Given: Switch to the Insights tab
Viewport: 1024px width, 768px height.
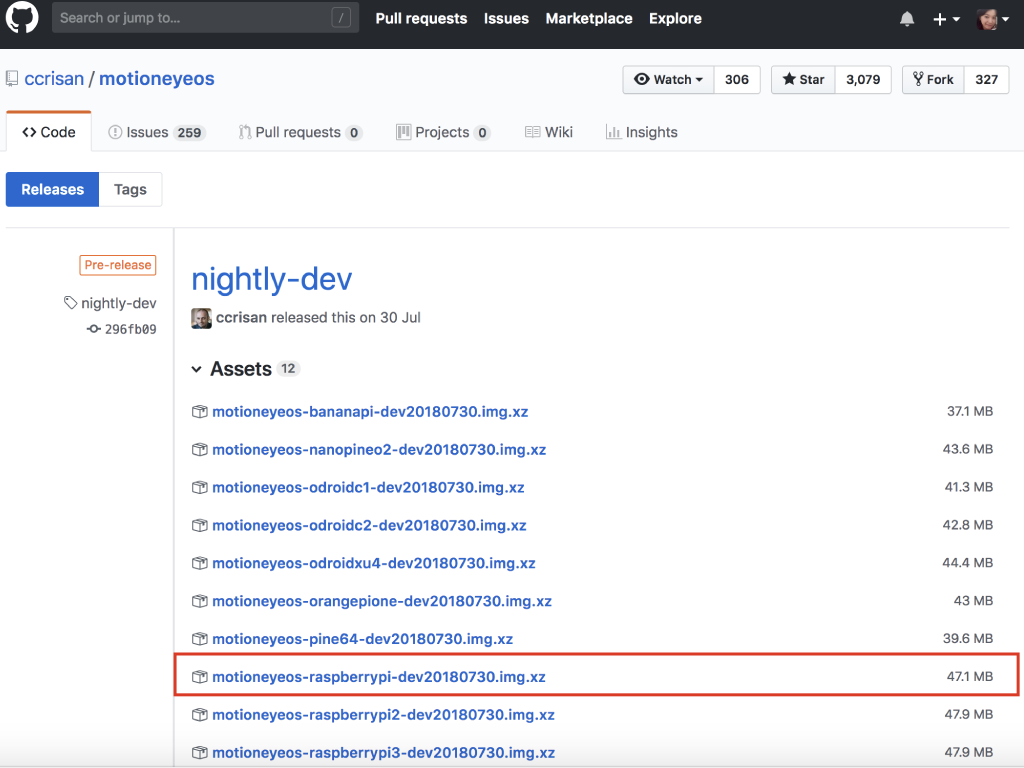Looking at the screenshot, I should pos(641,133).
